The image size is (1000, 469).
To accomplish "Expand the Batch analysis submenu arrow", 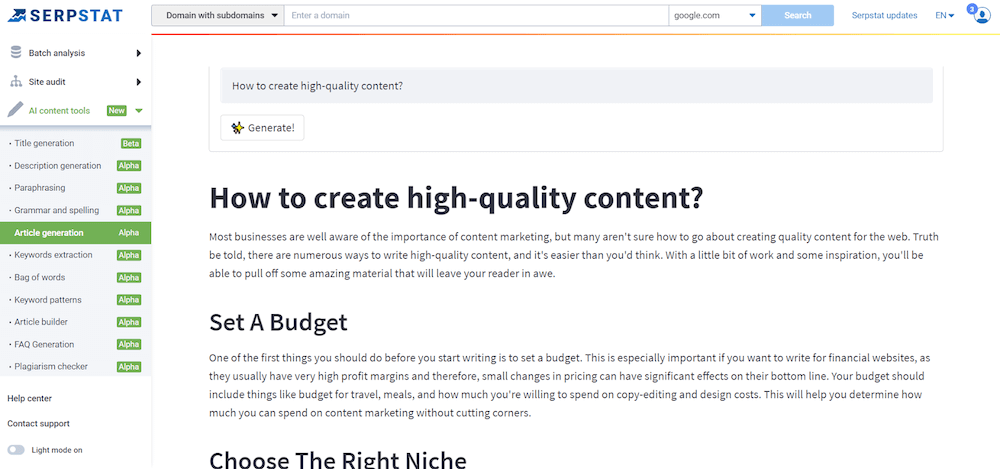I will (x=138, y=53).
